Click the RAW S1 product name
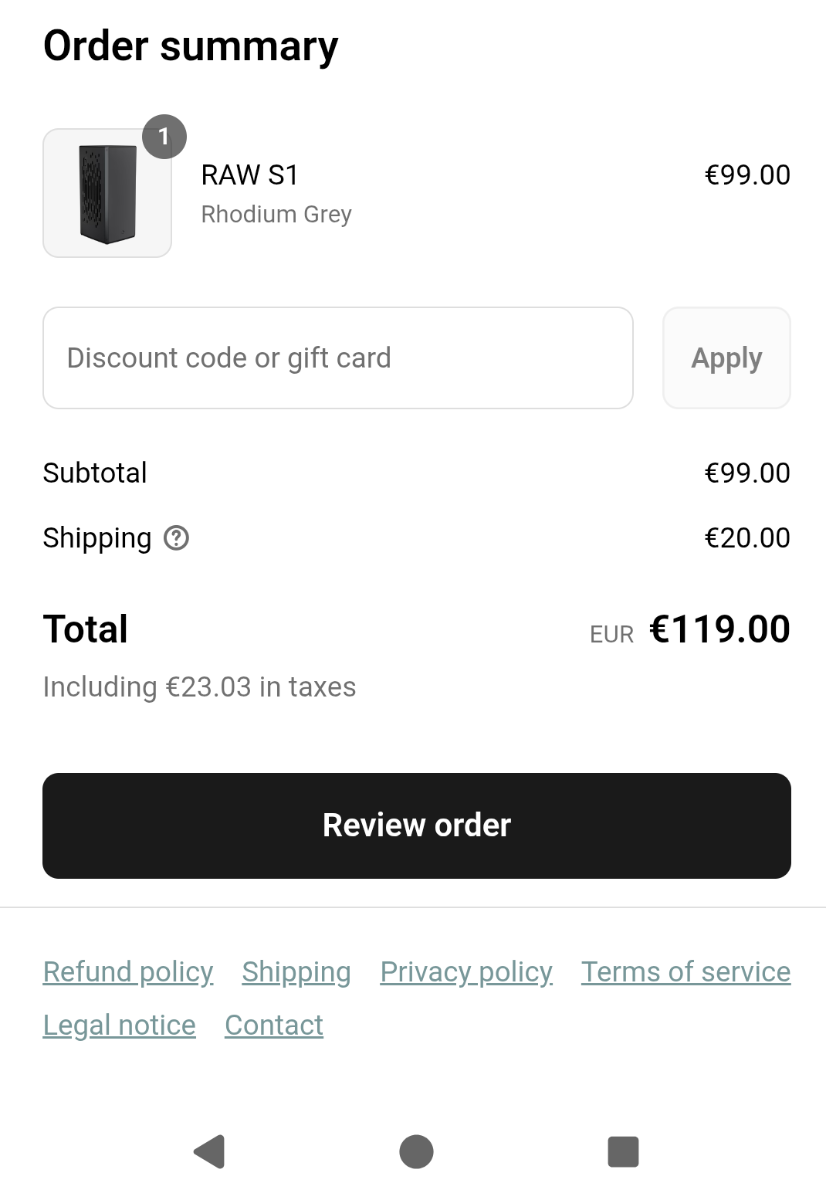Viewport: 826px width, 1200px height. point(250,175)
